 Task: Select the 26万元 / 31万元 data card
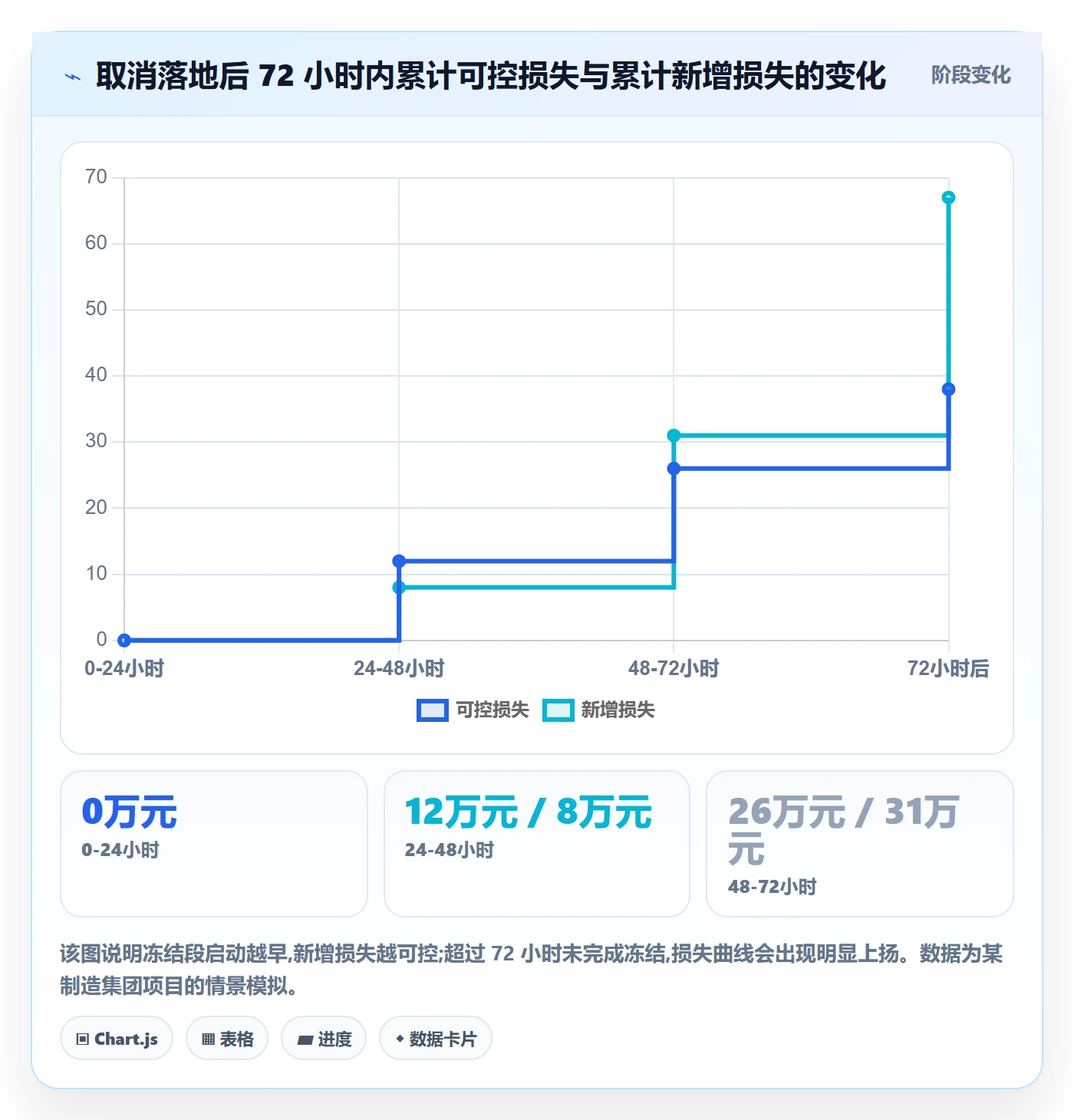(860, 844)
